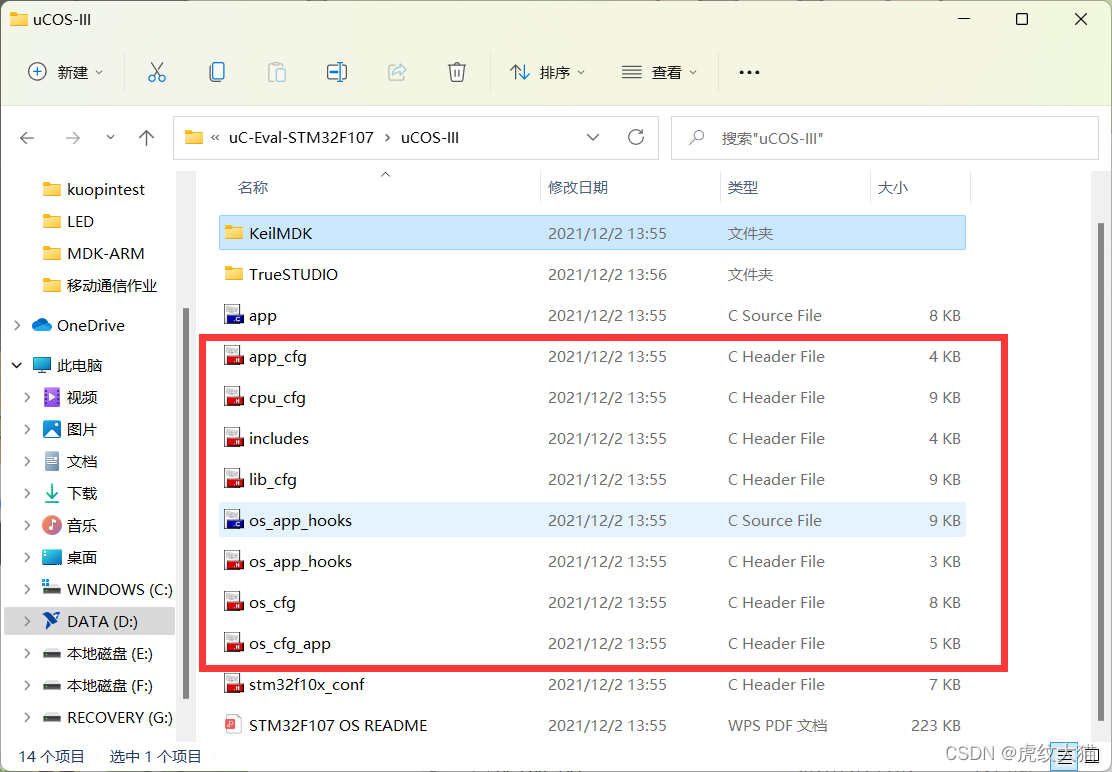This screenshot has width=1112, height=772.
Task: Open the 查看 (View) dropdown
Action: coord(660,72)
